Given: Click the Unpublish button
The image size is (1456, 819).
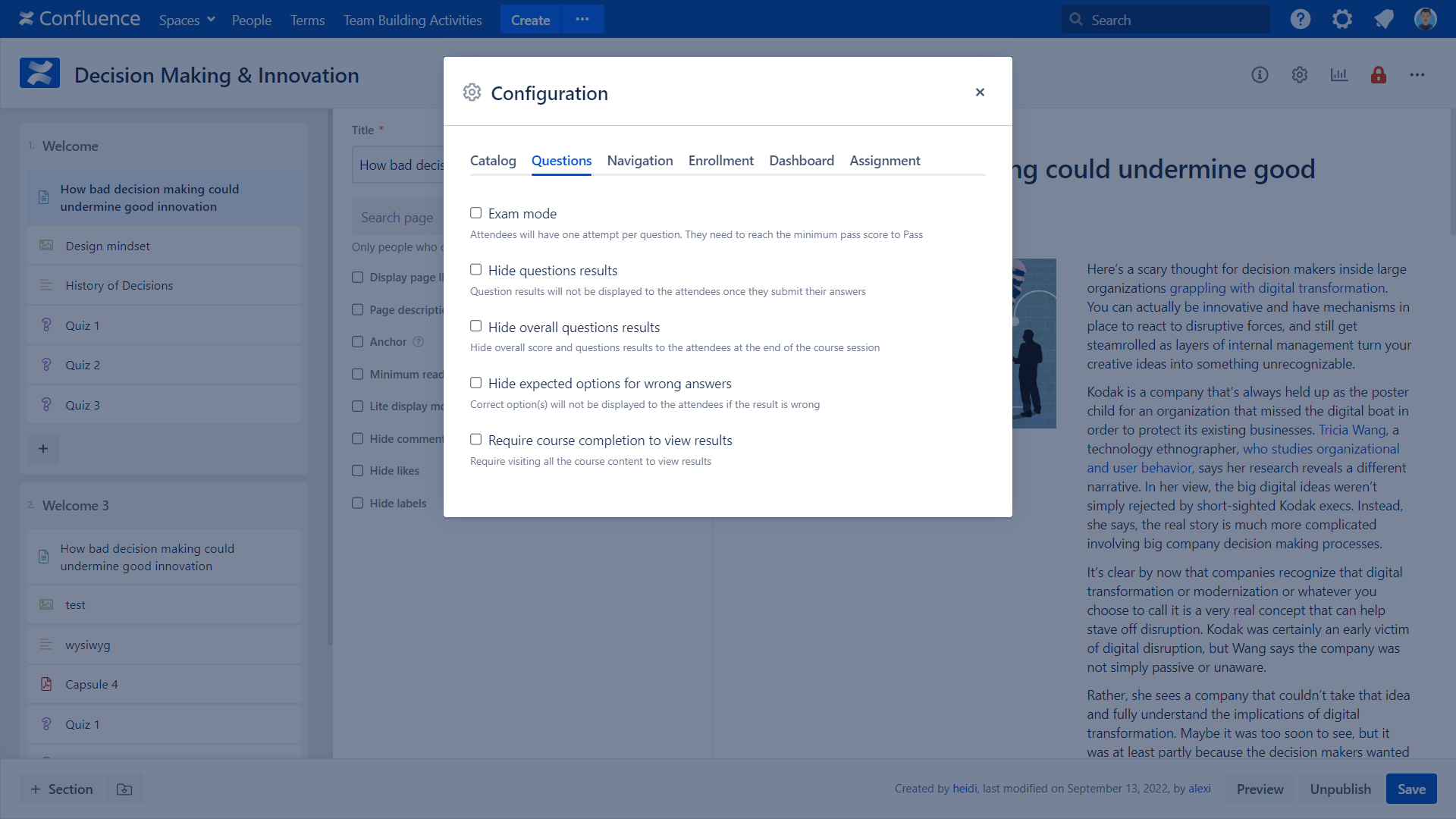Looking at the screenshot, I should [1340, 789].
